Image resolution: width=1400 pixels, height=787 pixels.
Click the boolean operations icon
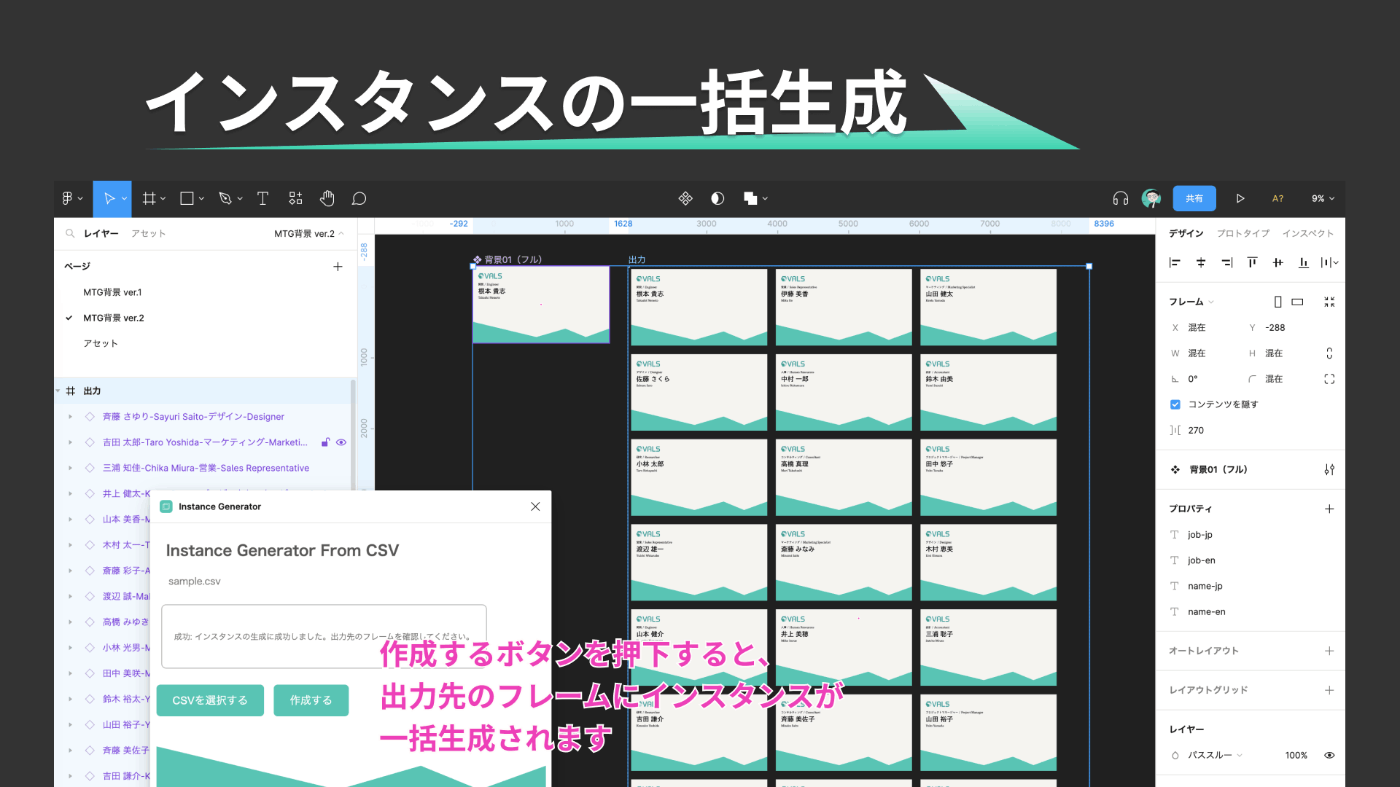pyautogui.click(x=751, y=199)
